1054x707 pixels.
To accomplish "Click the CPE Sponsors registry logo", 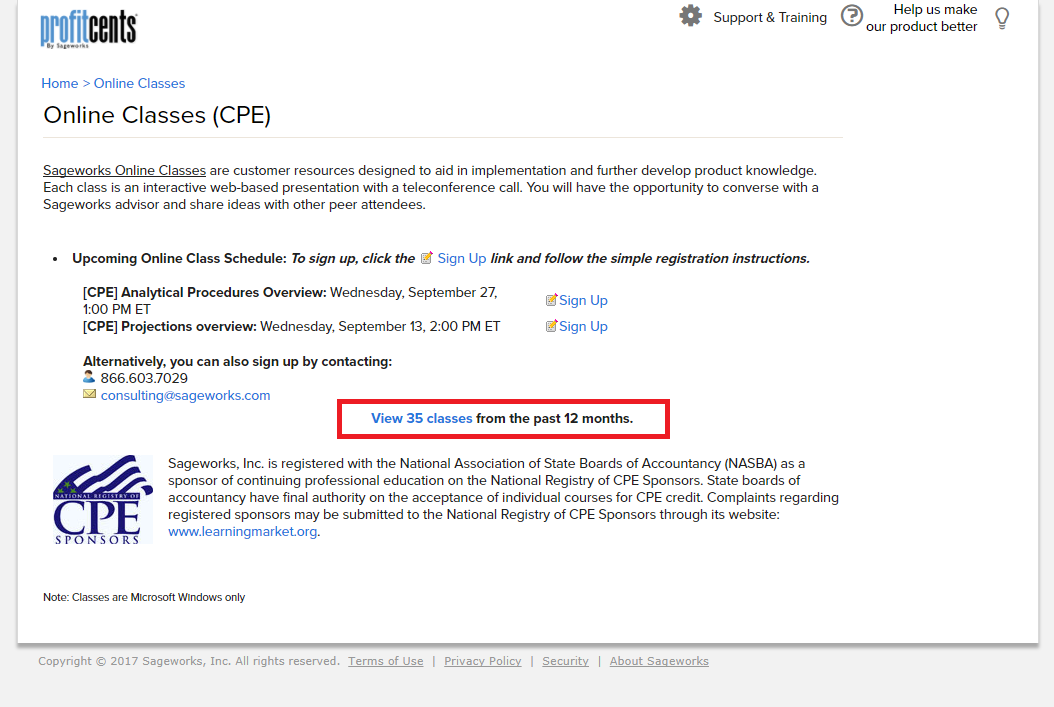I will [x=103, y=500].
